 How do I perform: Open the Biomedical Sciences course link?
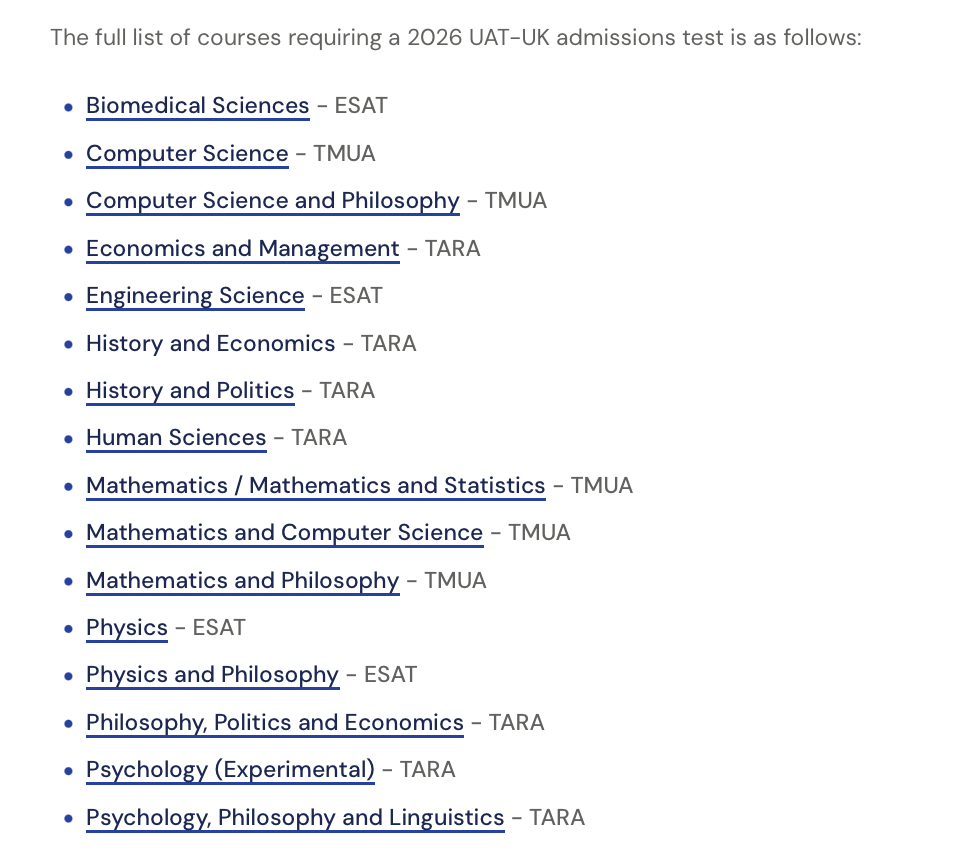198,106
